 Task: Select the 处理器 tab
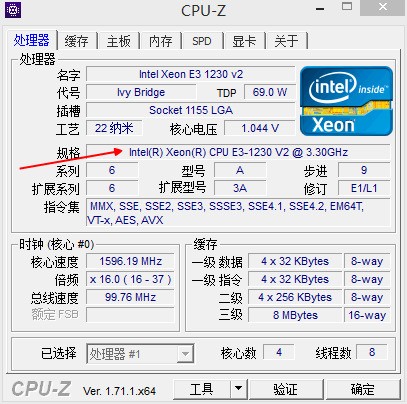point(31,40)
